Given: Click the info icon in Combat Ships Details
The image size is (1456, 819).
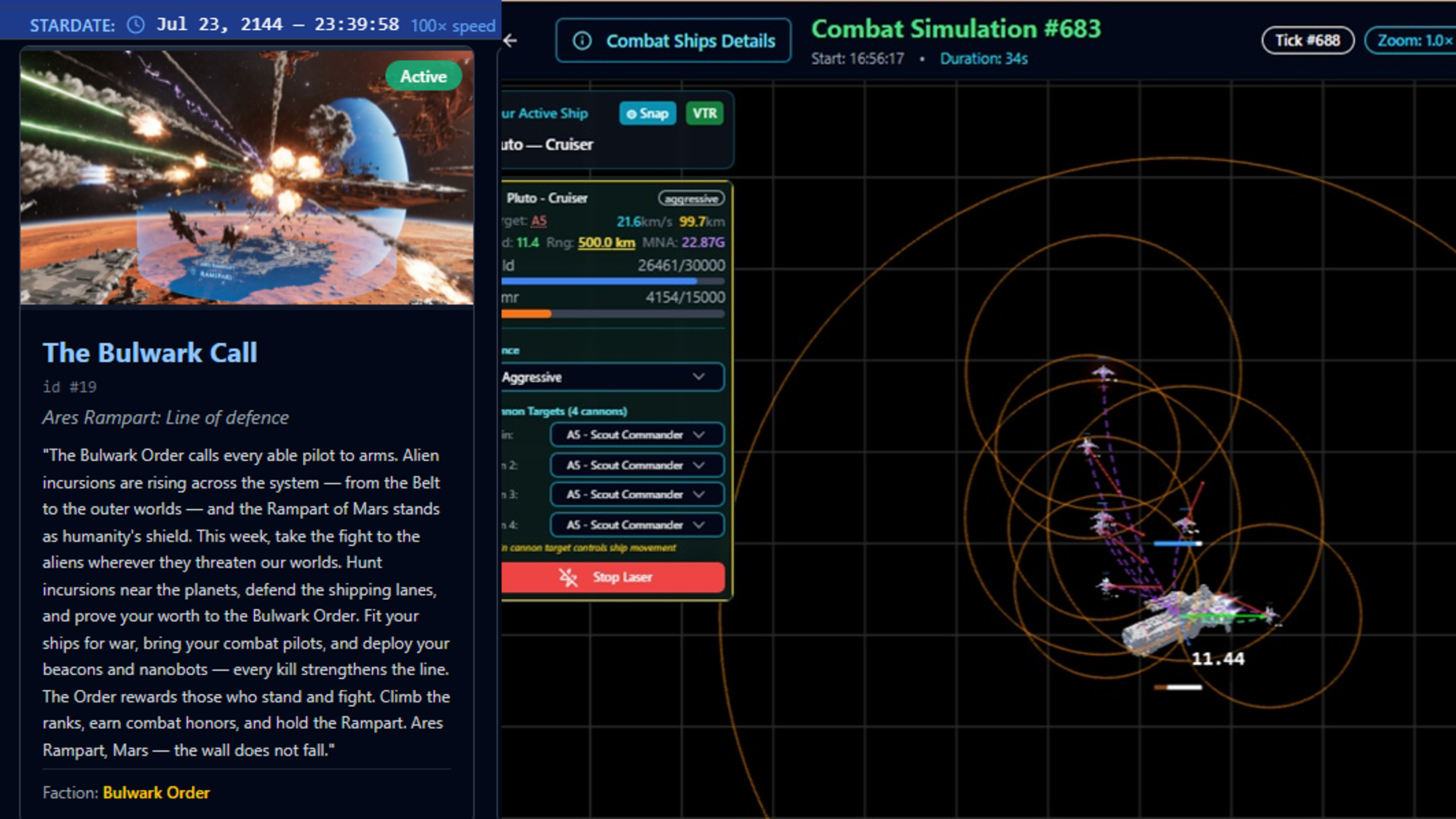Looking at the screenshot, I should pyautogui.click(x=582, y=41).
